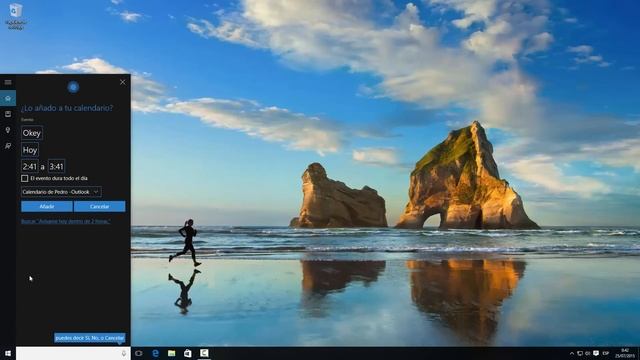Image resolution: width=640 pixels, height=360 pixels.
Task: Check 'El evento dura todo el día'
Action: 24,178
